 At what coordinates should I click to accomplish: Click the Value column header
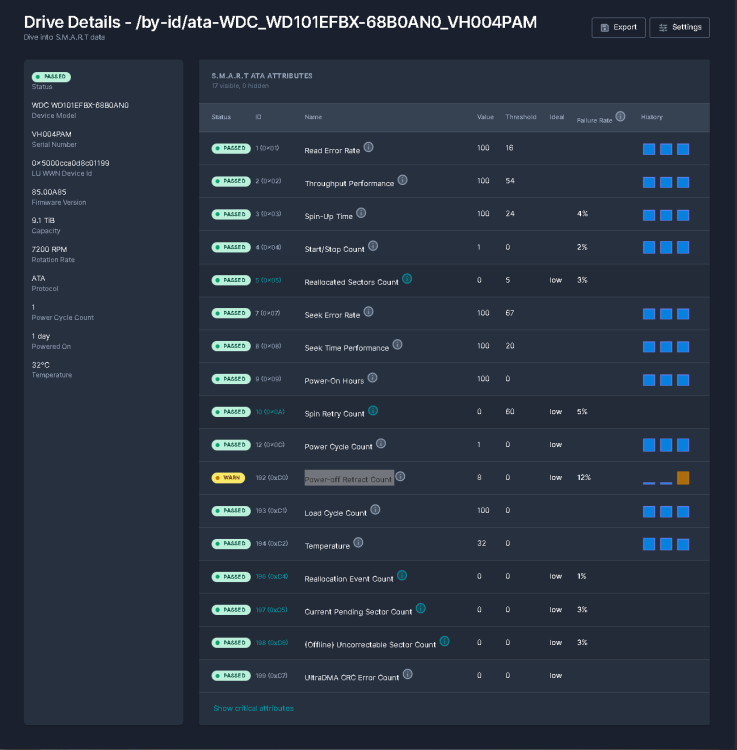(485, 117)
